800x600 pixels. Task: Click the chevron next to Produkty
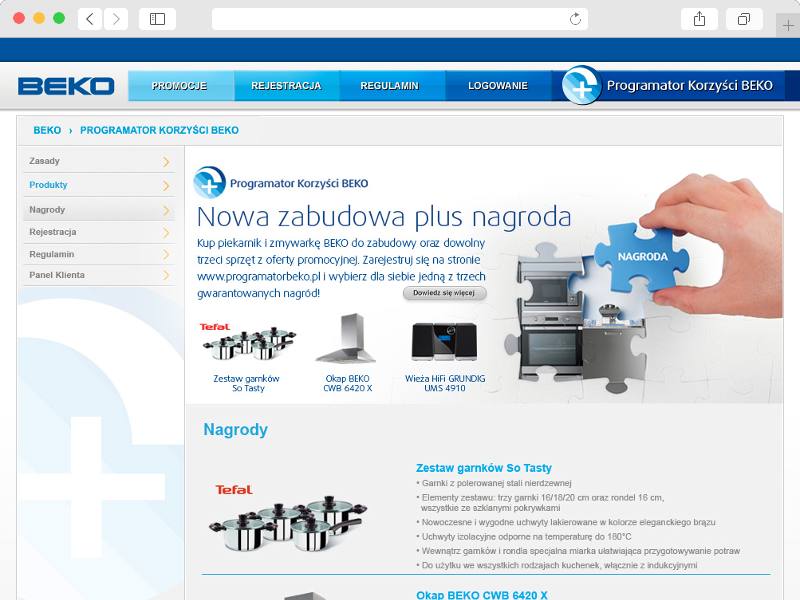pyautogui.click(x=166, y=186)
